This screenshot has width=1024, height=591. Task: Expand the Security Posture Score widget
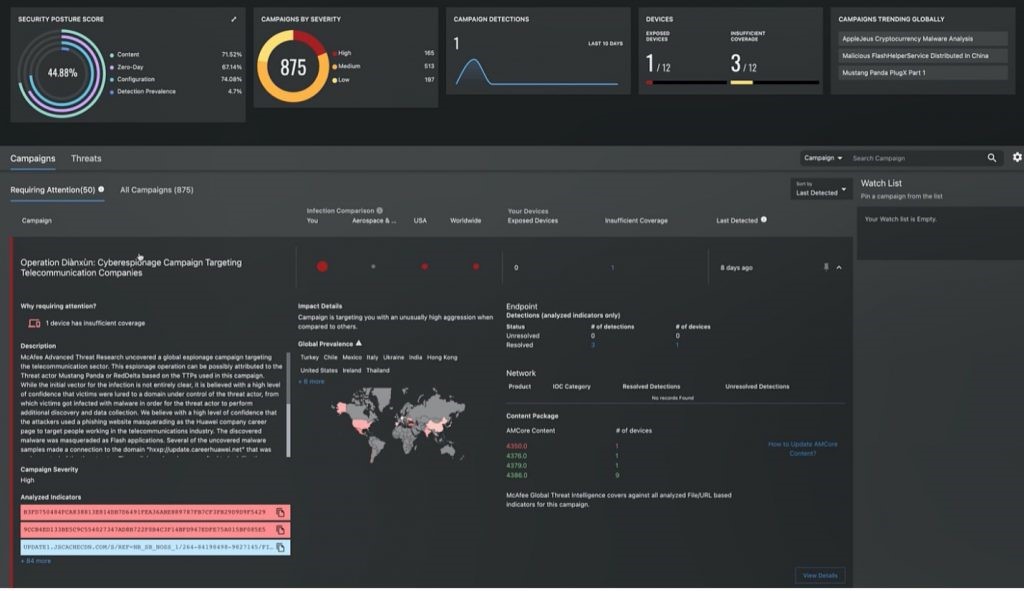click(234, 19)
